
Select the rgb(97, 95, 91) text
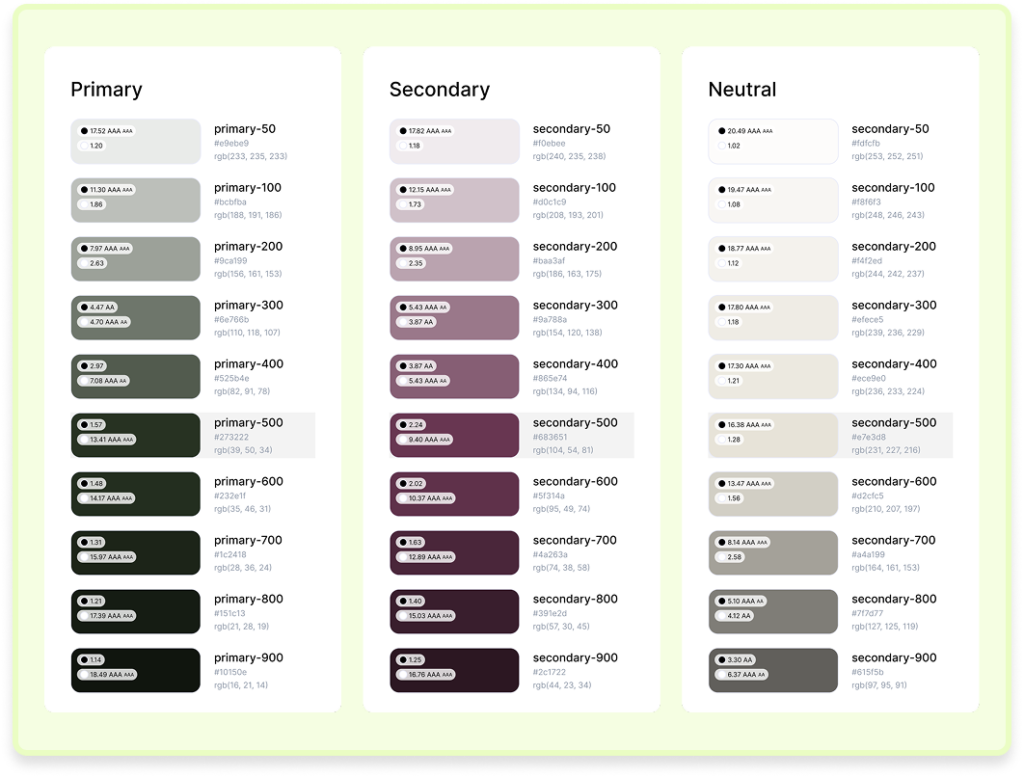[879, 685]
